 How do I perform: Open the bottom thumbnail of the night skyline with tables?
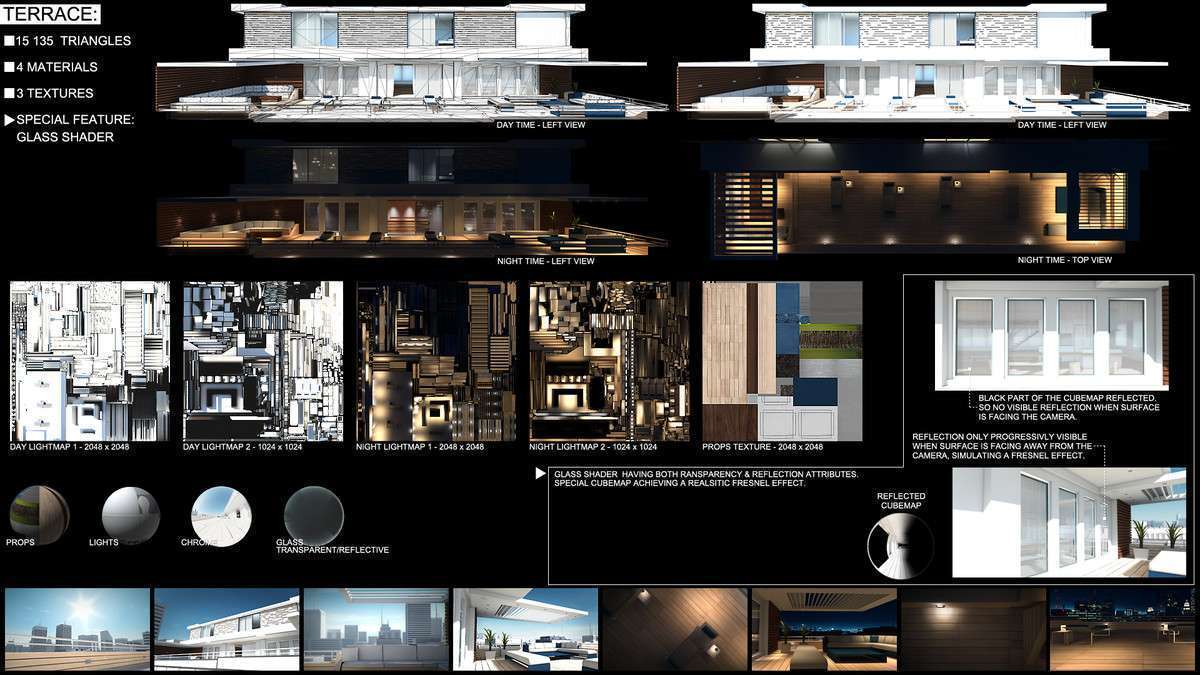tap(1122, 629)
